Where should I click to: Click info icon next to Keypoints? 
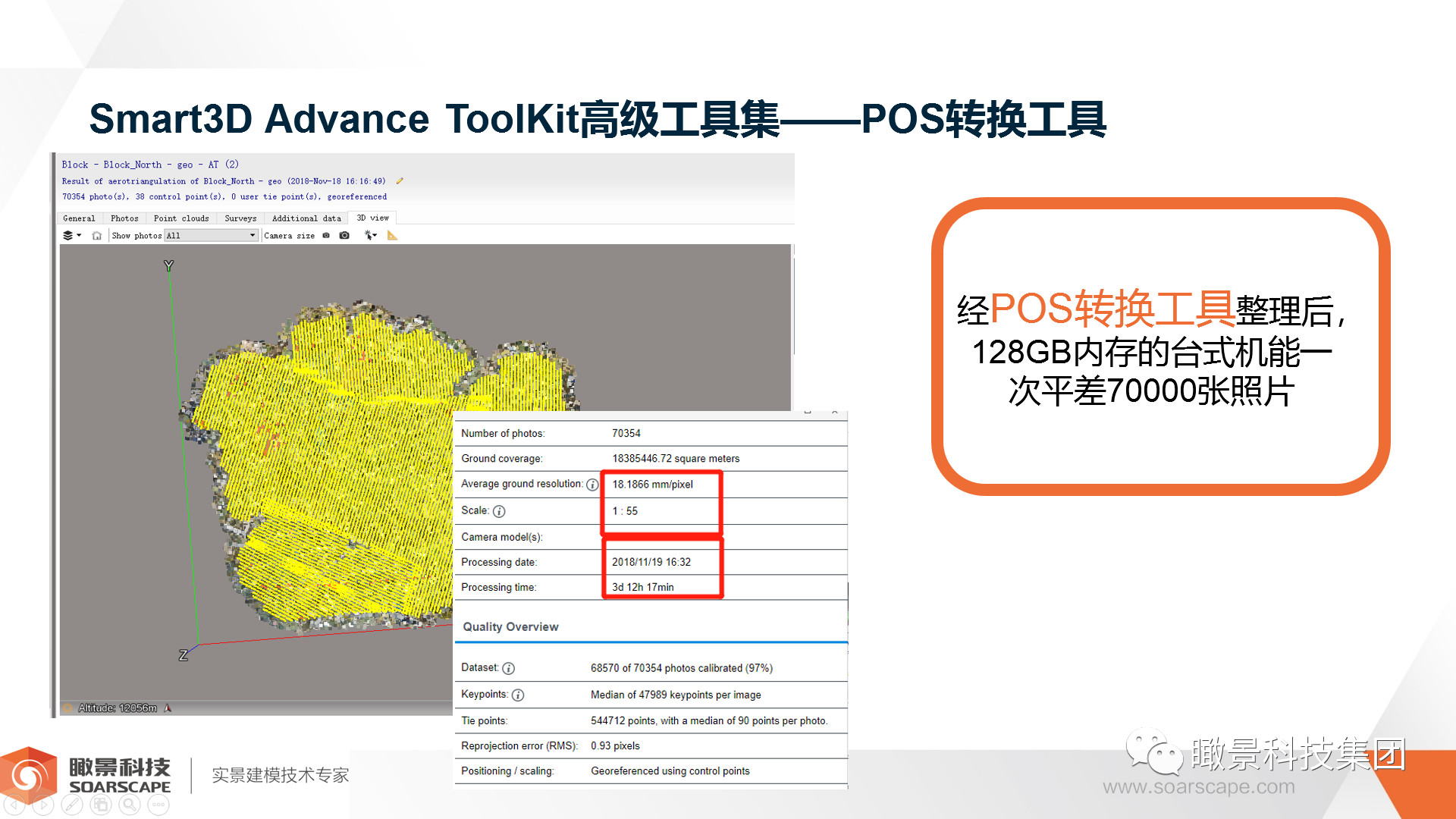pyautogui.click(x=518, y=695)
